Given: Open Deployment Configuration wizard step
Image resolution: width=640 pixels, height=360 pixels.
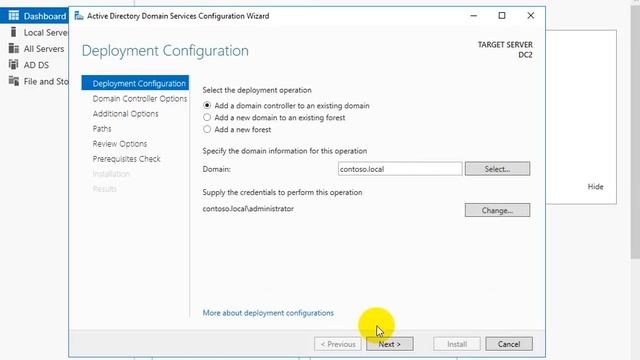Looking at the screenshot, I should click(135, 83).
